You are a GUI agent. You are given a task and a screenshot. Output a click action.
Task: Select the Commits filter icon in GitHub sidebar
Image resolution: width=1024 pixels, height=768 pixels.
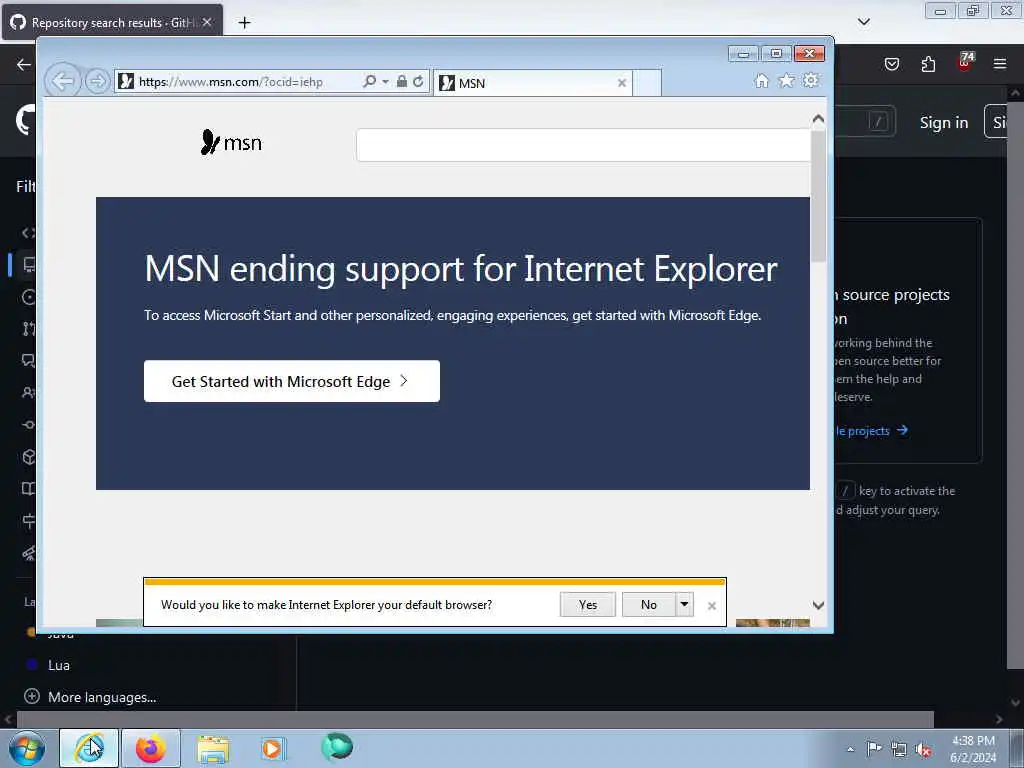click(x=29, y=424)
